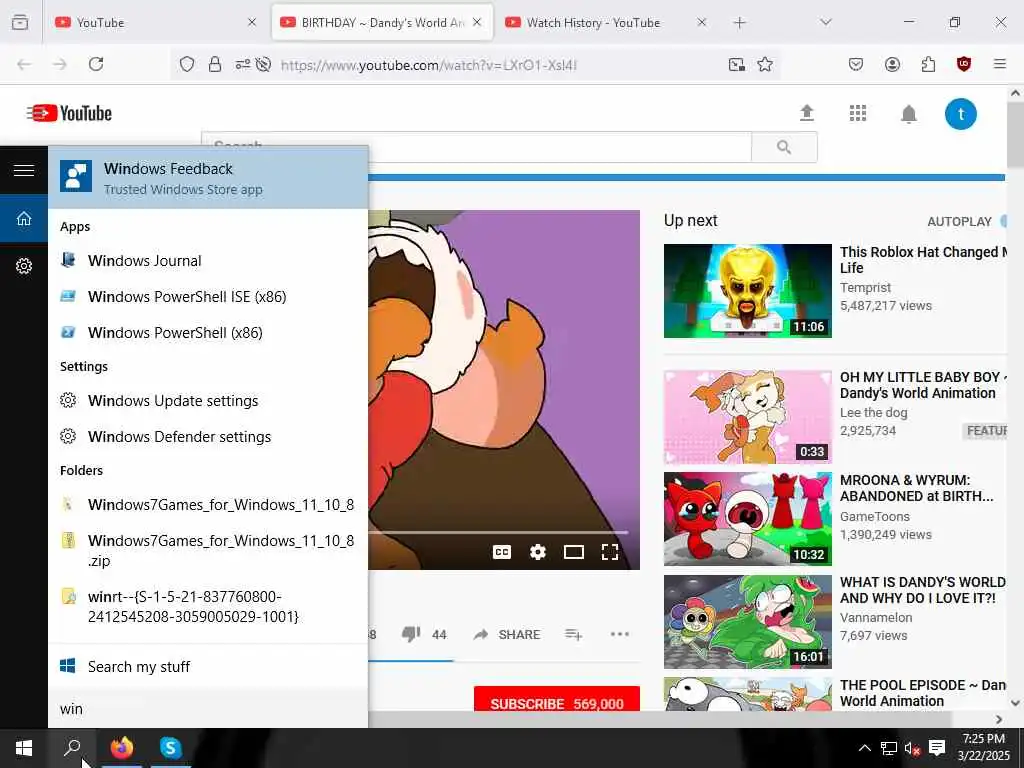Add video to playlist icon
Image resolution: width=1024 pixels, height=768 pixels.
pos(573,635)
